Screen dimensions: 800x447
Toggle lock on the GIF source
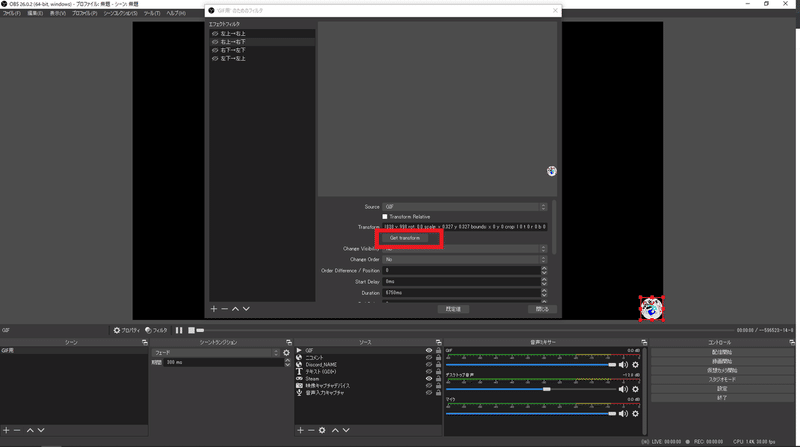(438, 351)
